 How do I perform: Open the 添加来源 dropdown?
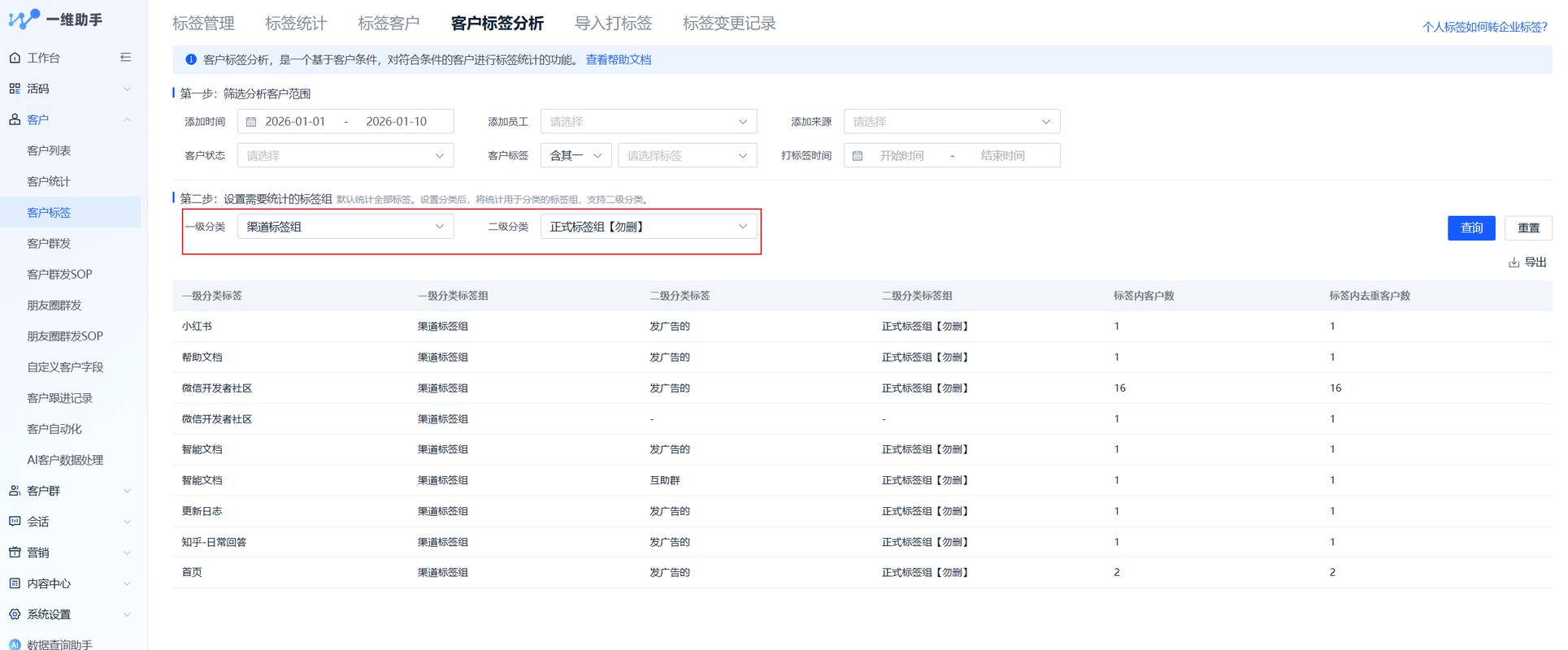pyautogui.click(x=952, y=122)
